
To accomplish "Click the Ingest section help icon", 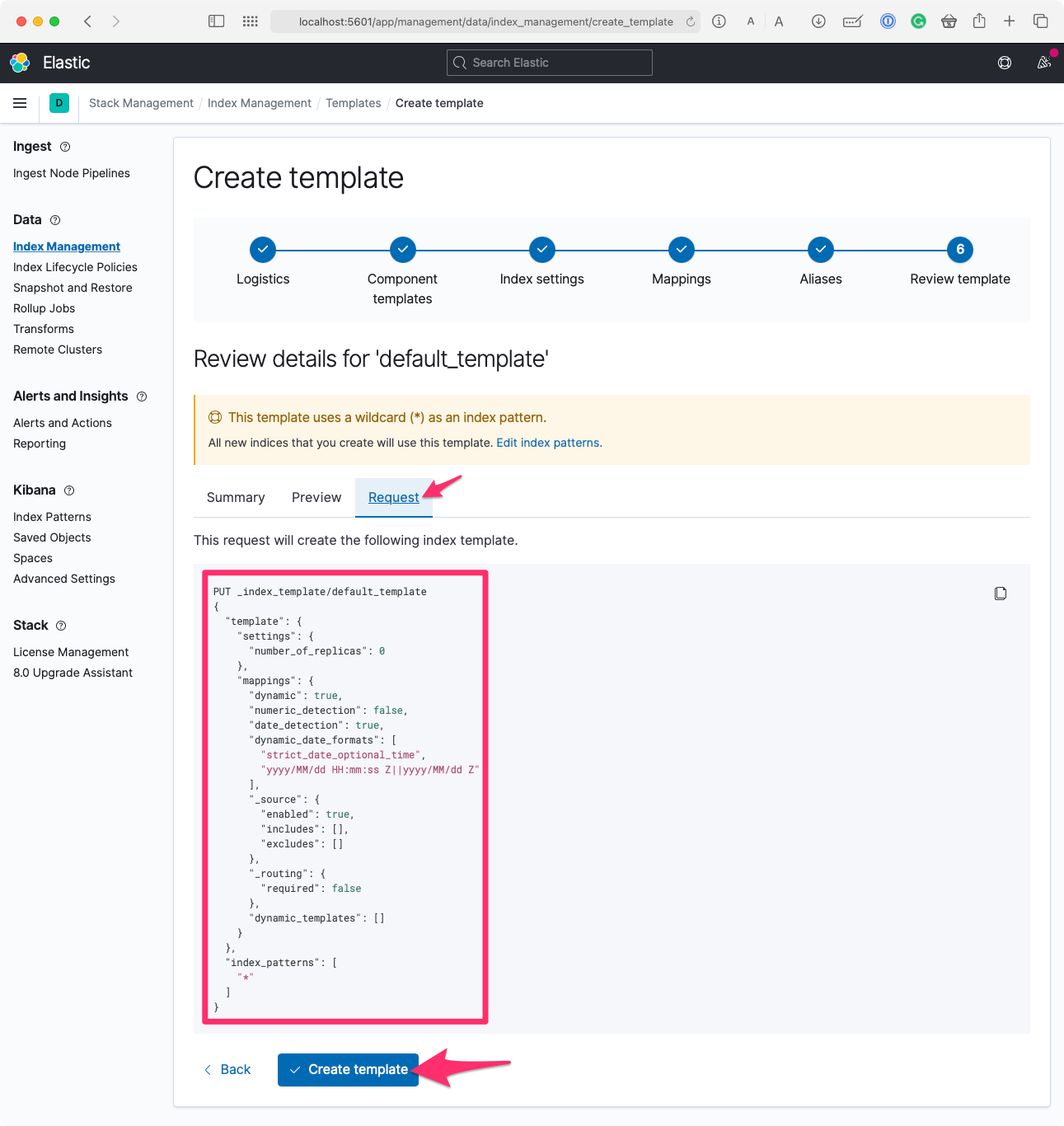I will point(65,147).
